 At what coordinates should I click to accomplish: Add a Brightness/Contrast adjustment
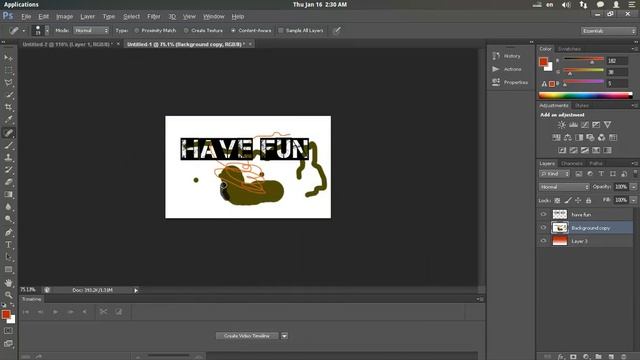562,124
